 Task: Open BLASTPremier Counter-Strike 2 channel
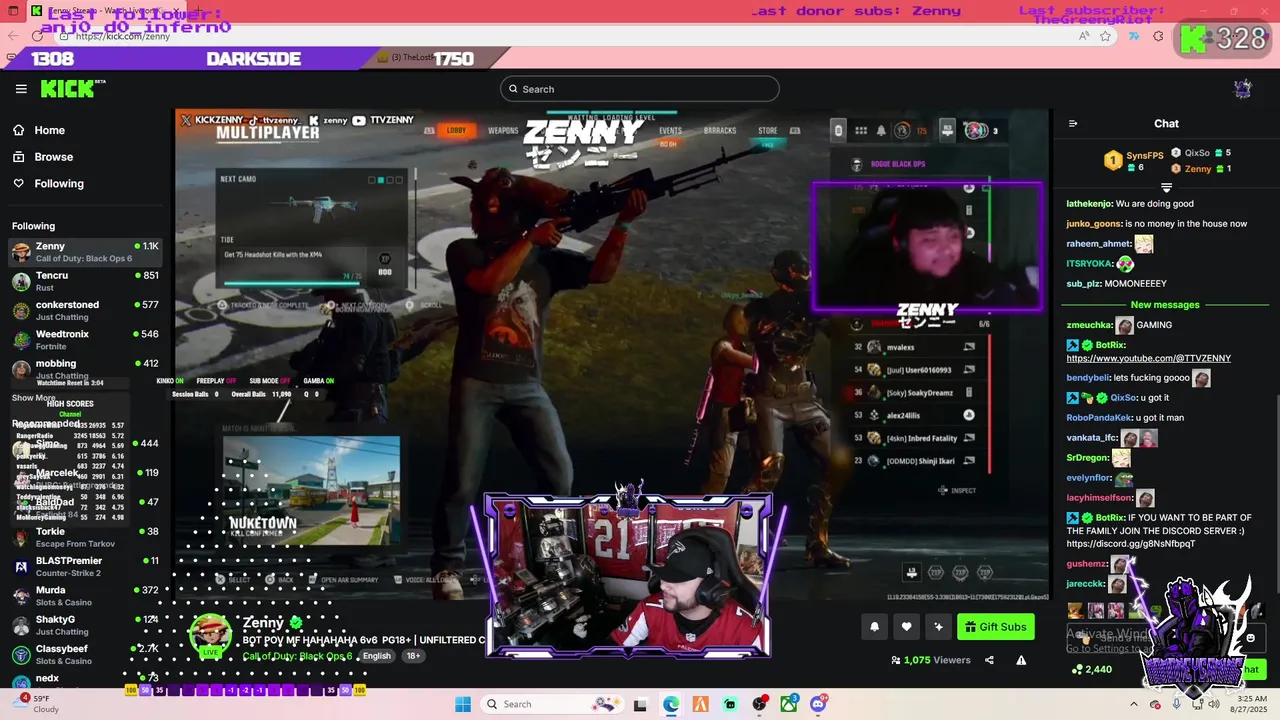(85, 566)
